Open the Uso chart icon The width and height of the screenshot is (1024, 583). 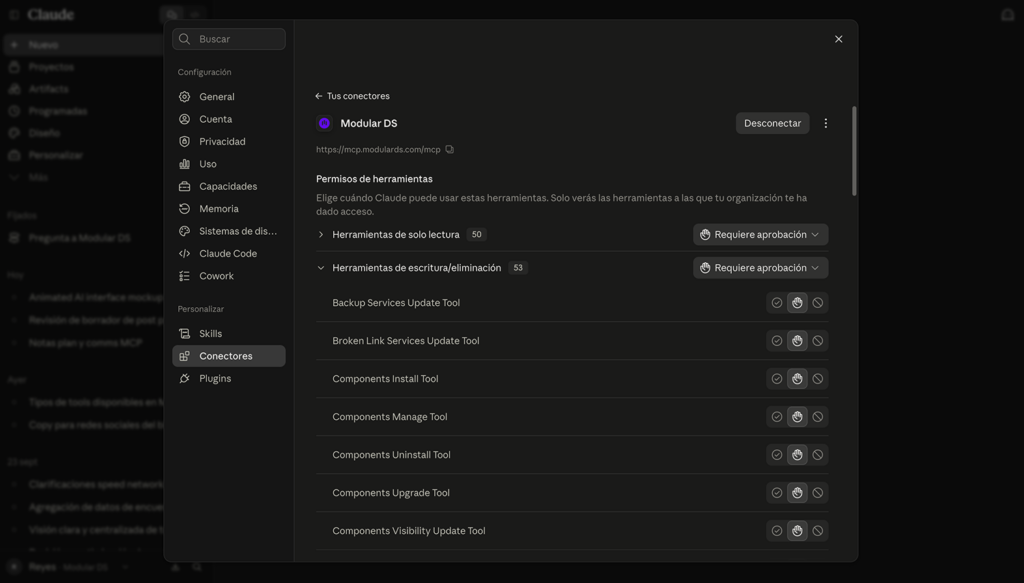click(185, 164)
